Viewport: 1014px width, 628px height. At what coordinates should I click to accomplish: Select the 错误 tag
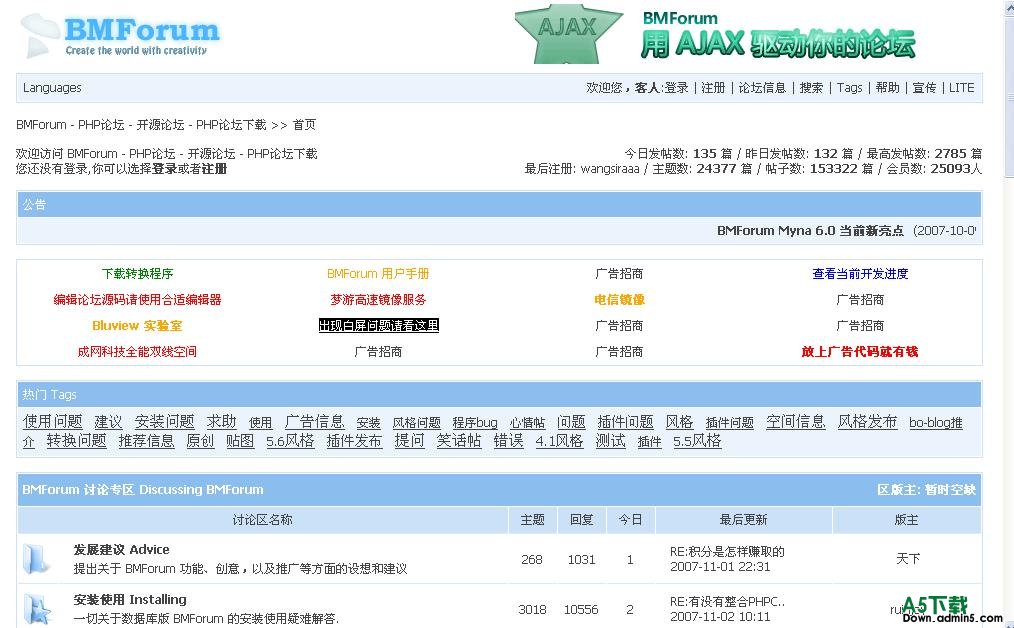tap(508, 441)
